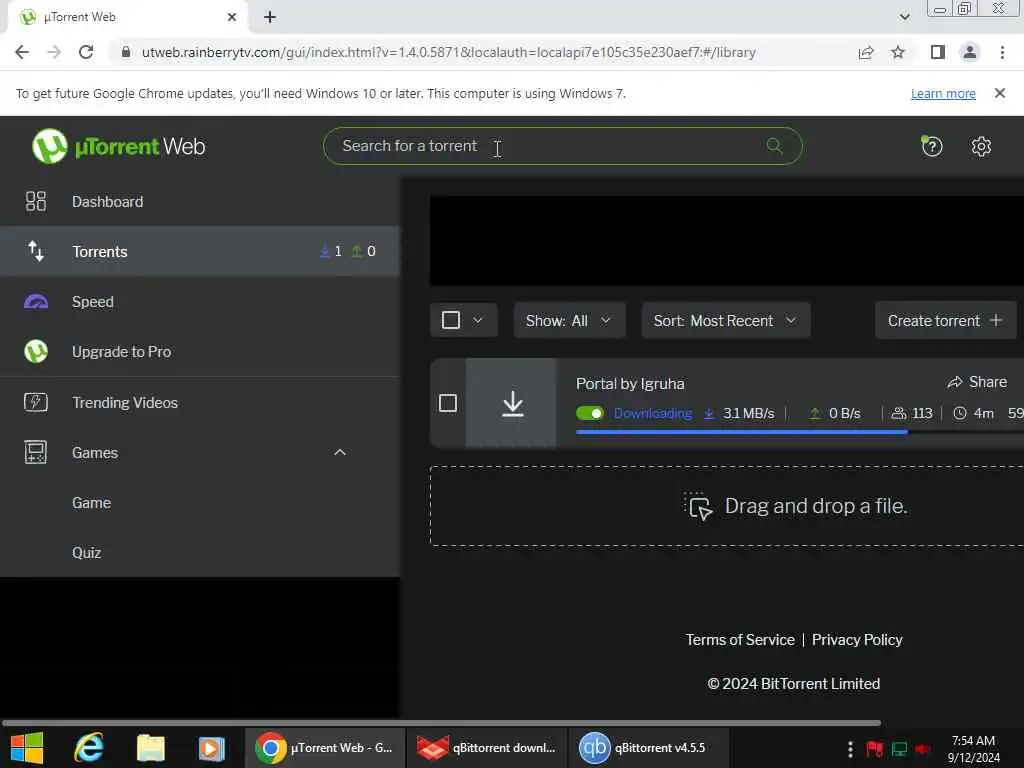The height and width of the screenshot is (768, 1024).
Task: Open the settings gear icon
Action: click(x=981, y=146)
